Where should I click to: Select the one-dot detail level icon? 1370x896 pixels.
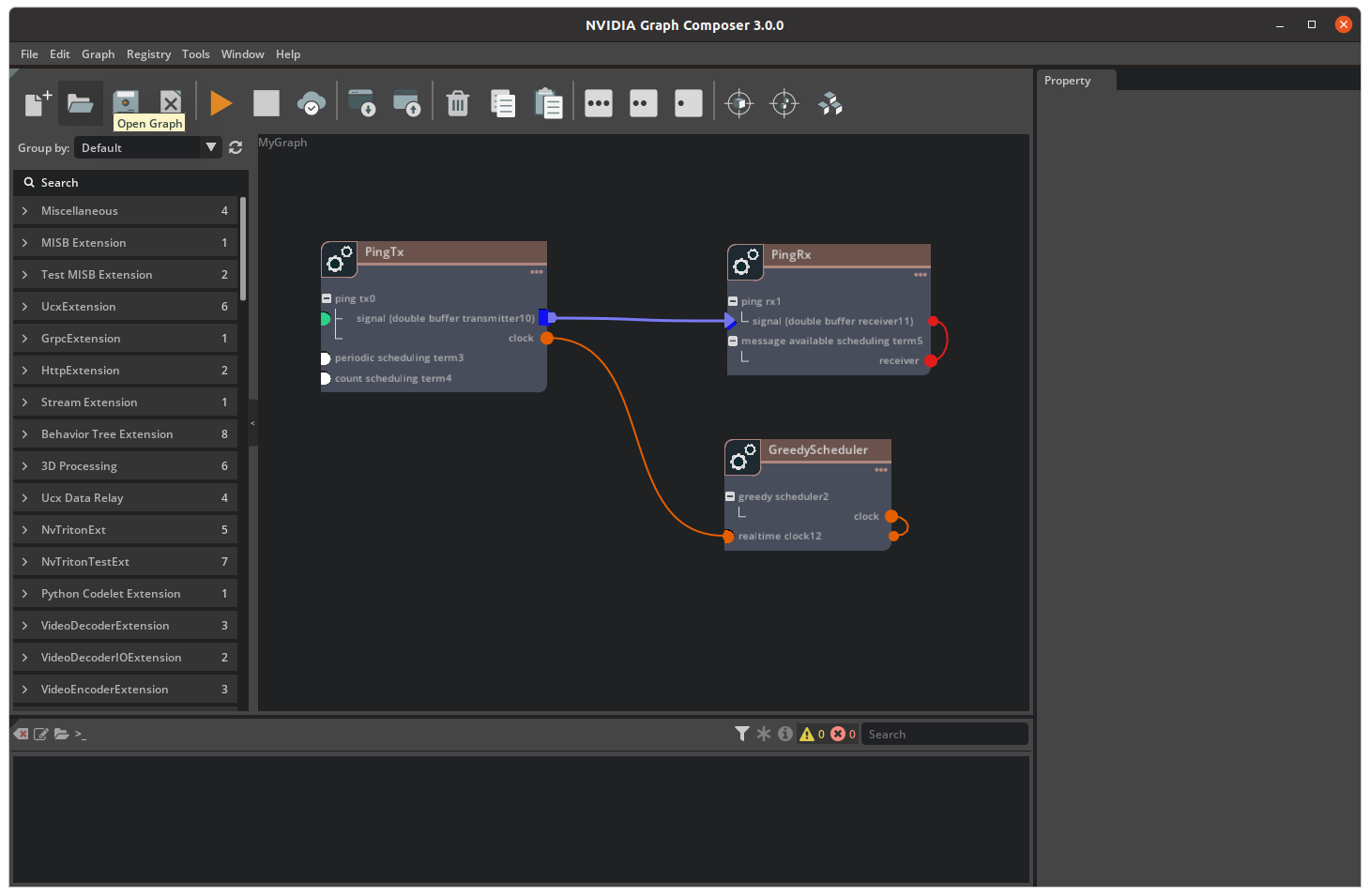pos(689,103)
